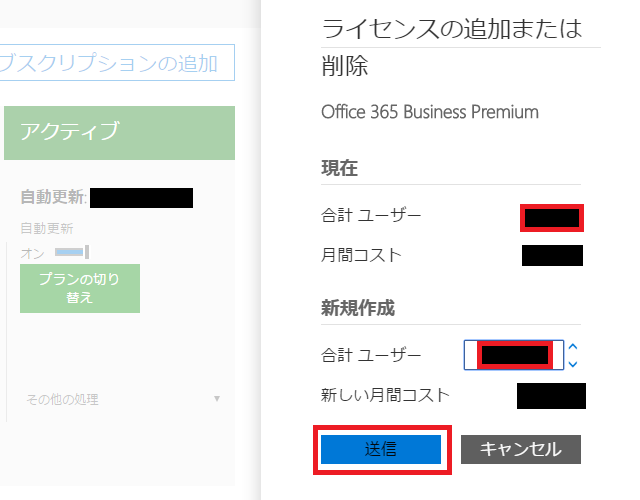The height and width of the screenshot is (500, 640).
Task: Click the current 合計 ユーザー value
Action: pyautogui.click(x=552, y=216)
